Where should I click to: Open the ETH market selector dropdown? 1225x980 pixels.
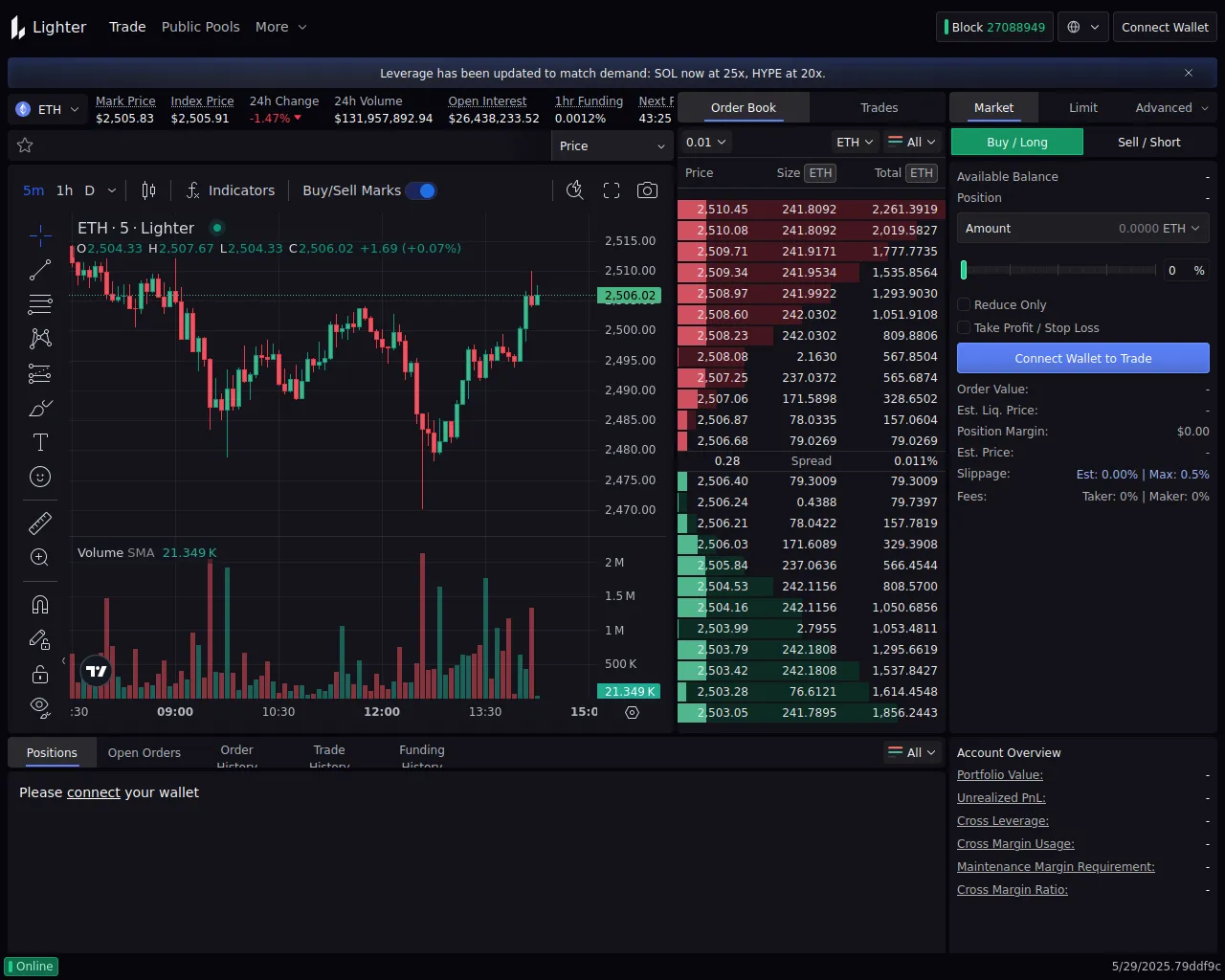tap(48, 109)
